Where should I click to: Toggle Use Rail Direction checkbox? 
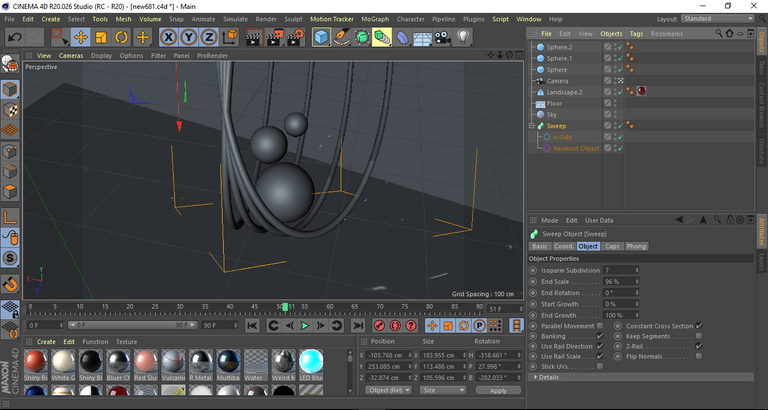point(600,346)
